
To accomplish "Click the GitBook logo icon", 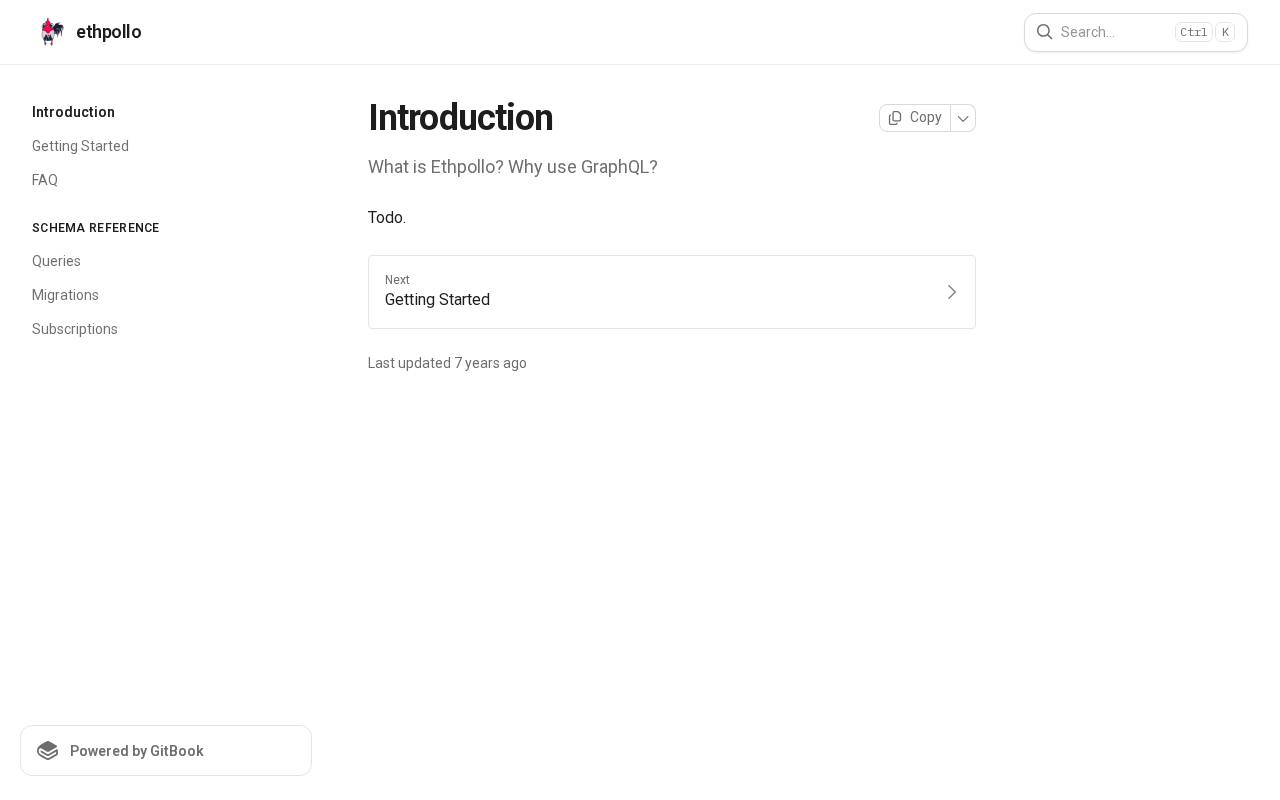I will click(48, 751).
